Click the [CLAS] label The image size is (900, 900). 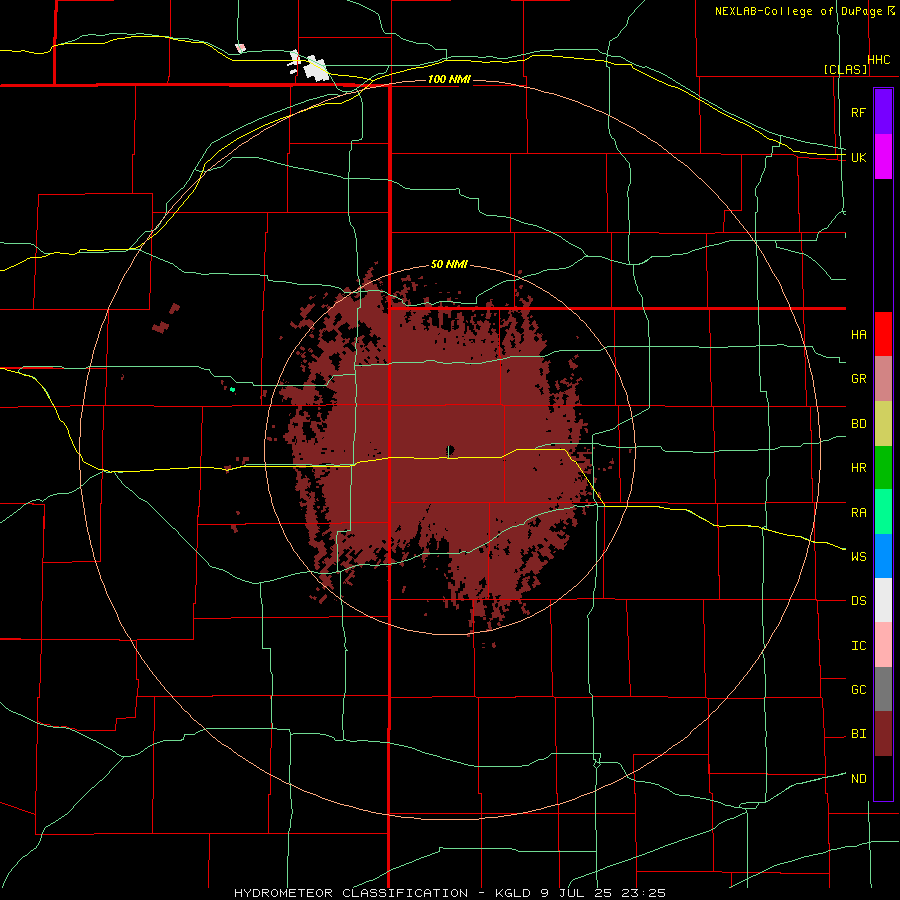pos(845,69)
